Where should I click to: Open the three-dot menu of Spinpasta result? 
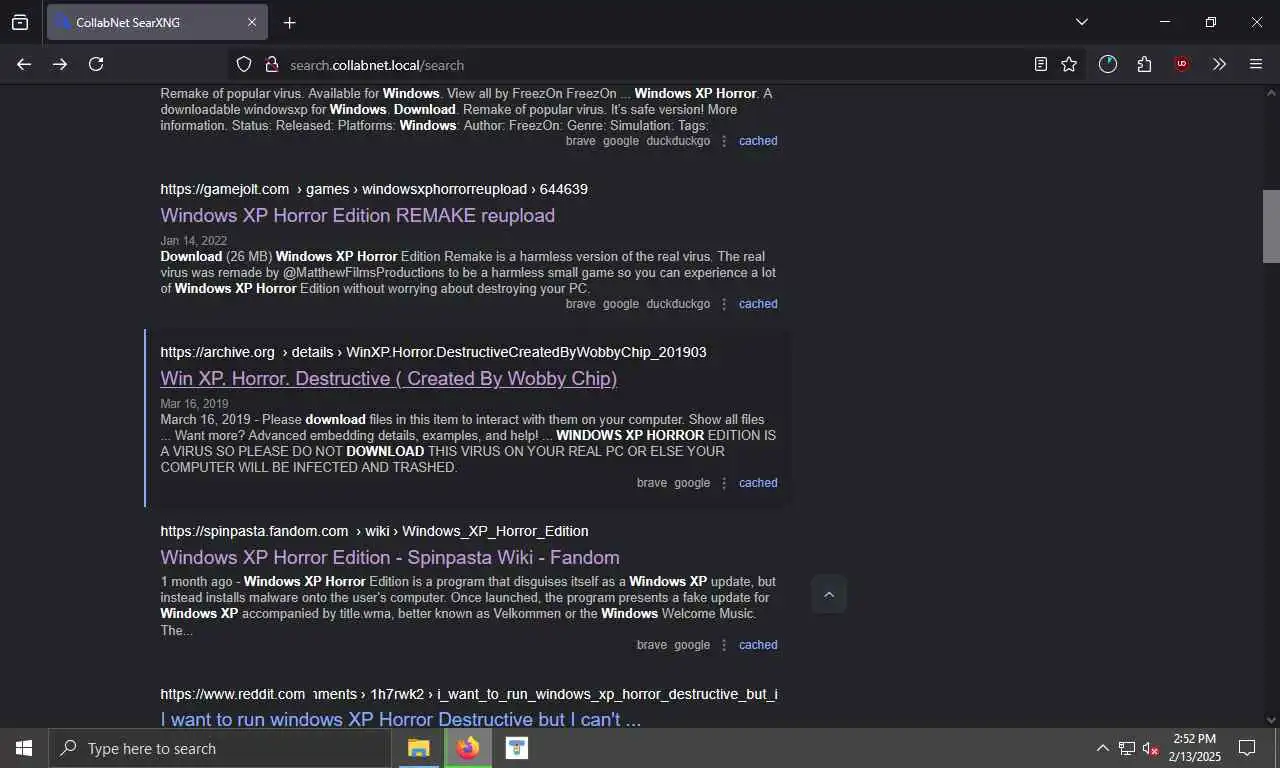(x=724, y=645)
